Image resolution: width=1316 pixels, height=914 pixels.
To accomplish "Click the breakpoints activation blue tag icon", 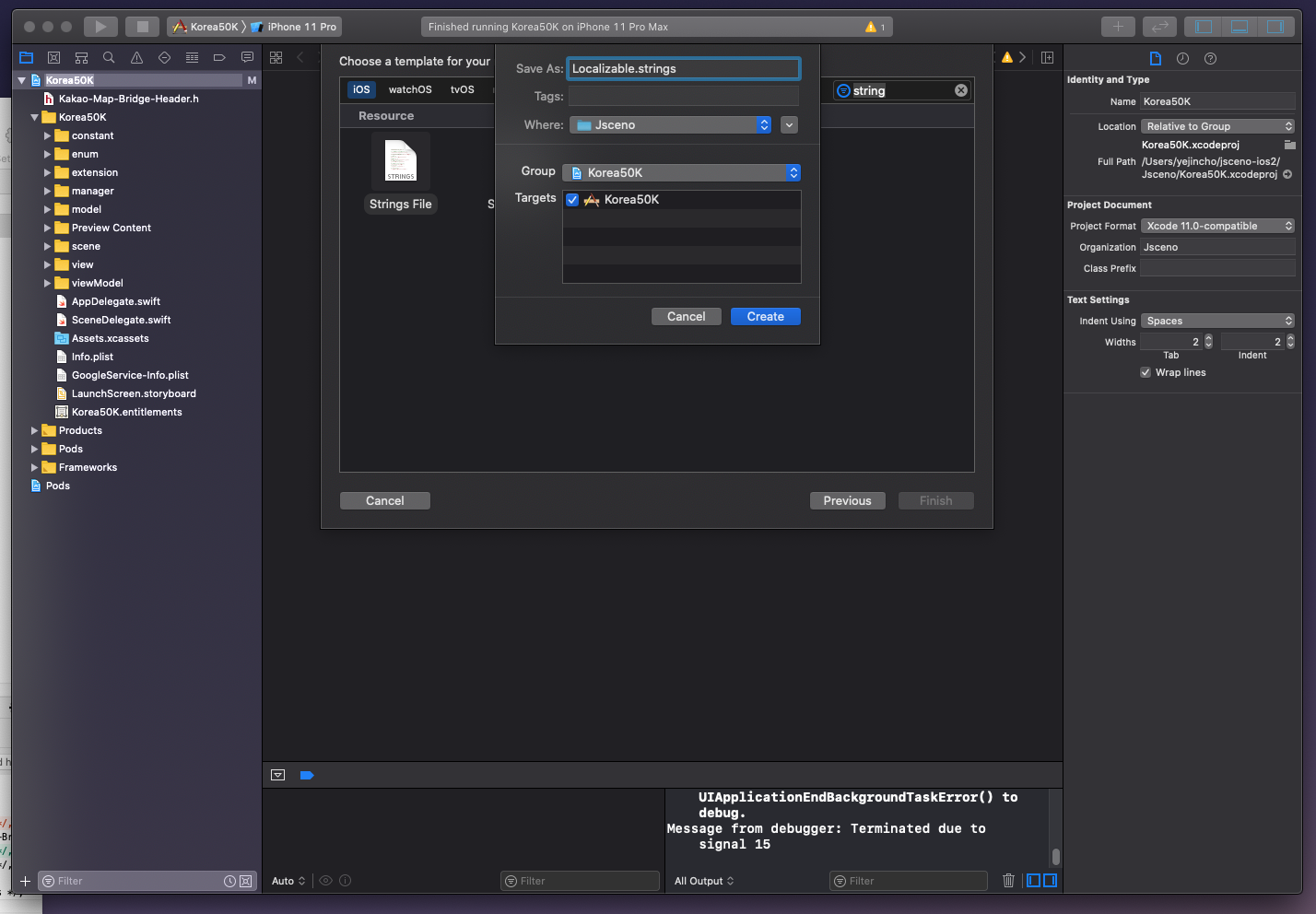I will (307, 775).
